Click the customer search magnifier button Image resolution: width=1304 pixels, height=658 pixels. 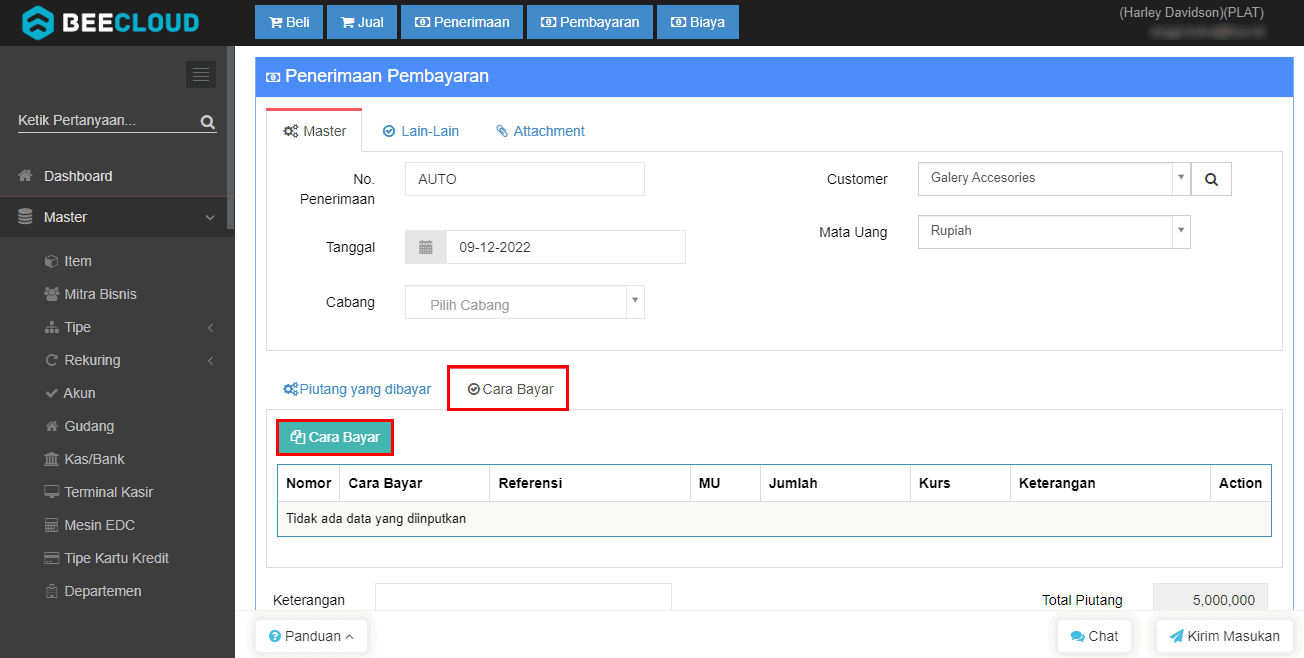1211,179
